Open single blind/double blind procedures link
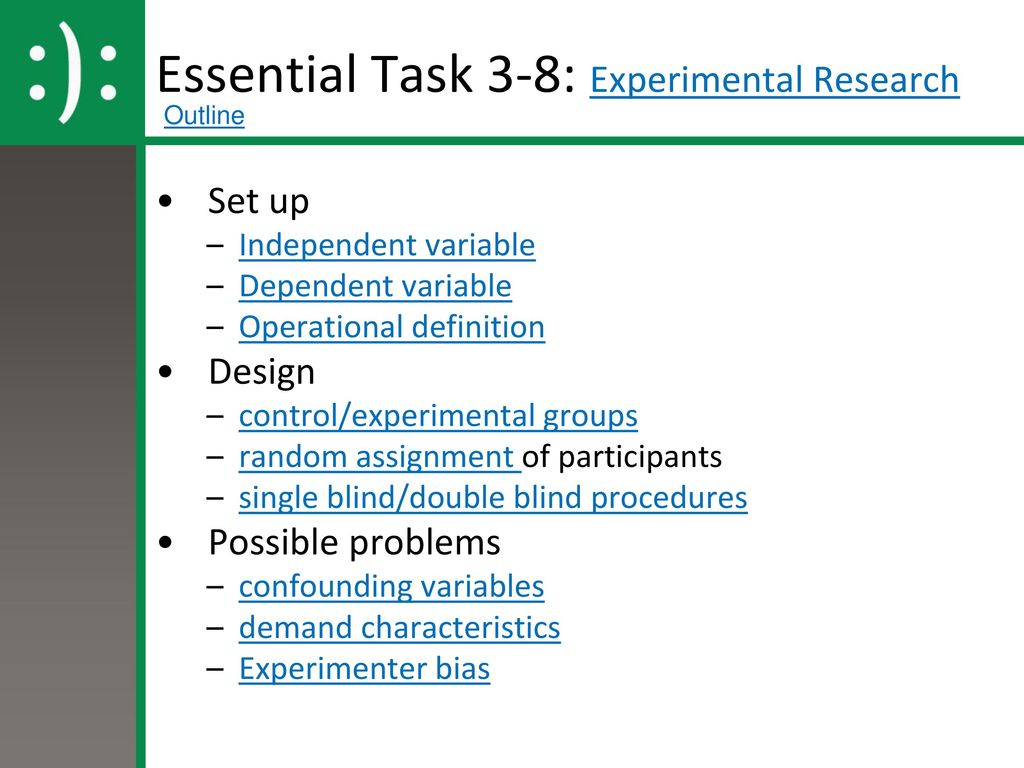 click(493, 498)
